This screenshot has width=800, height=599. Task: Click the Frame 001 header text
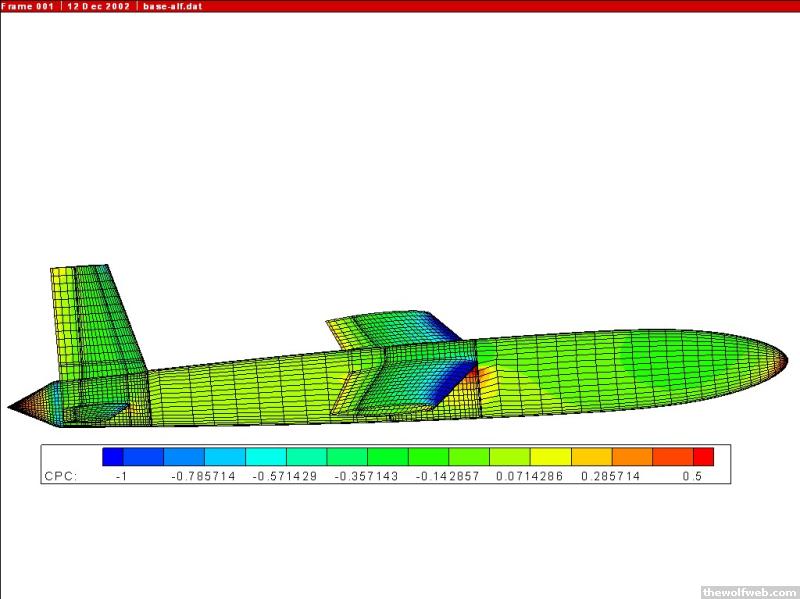click(x=28, y=6)
